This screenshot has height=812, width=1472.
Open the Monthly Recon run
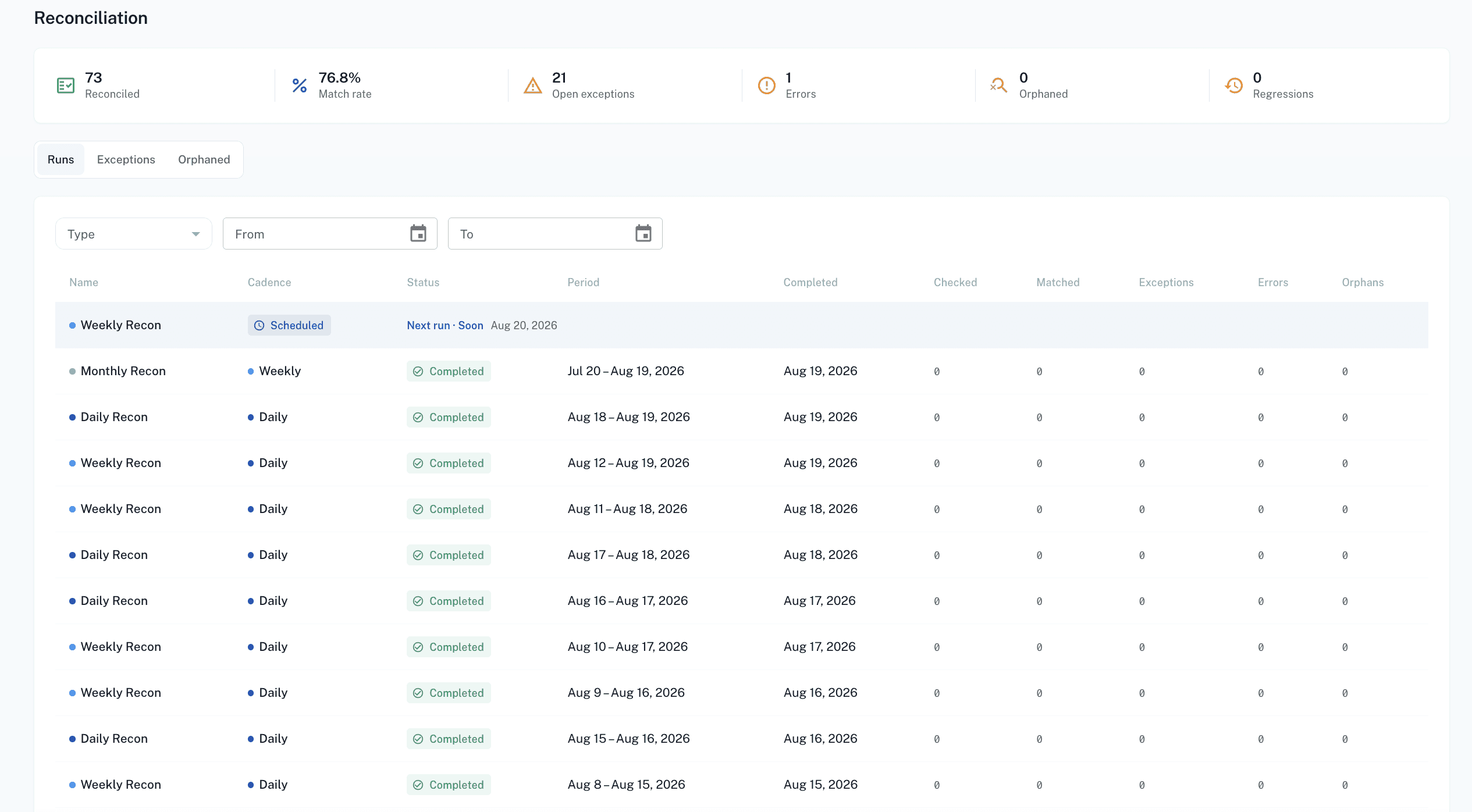pyautogui.click(x=742, y=371)
